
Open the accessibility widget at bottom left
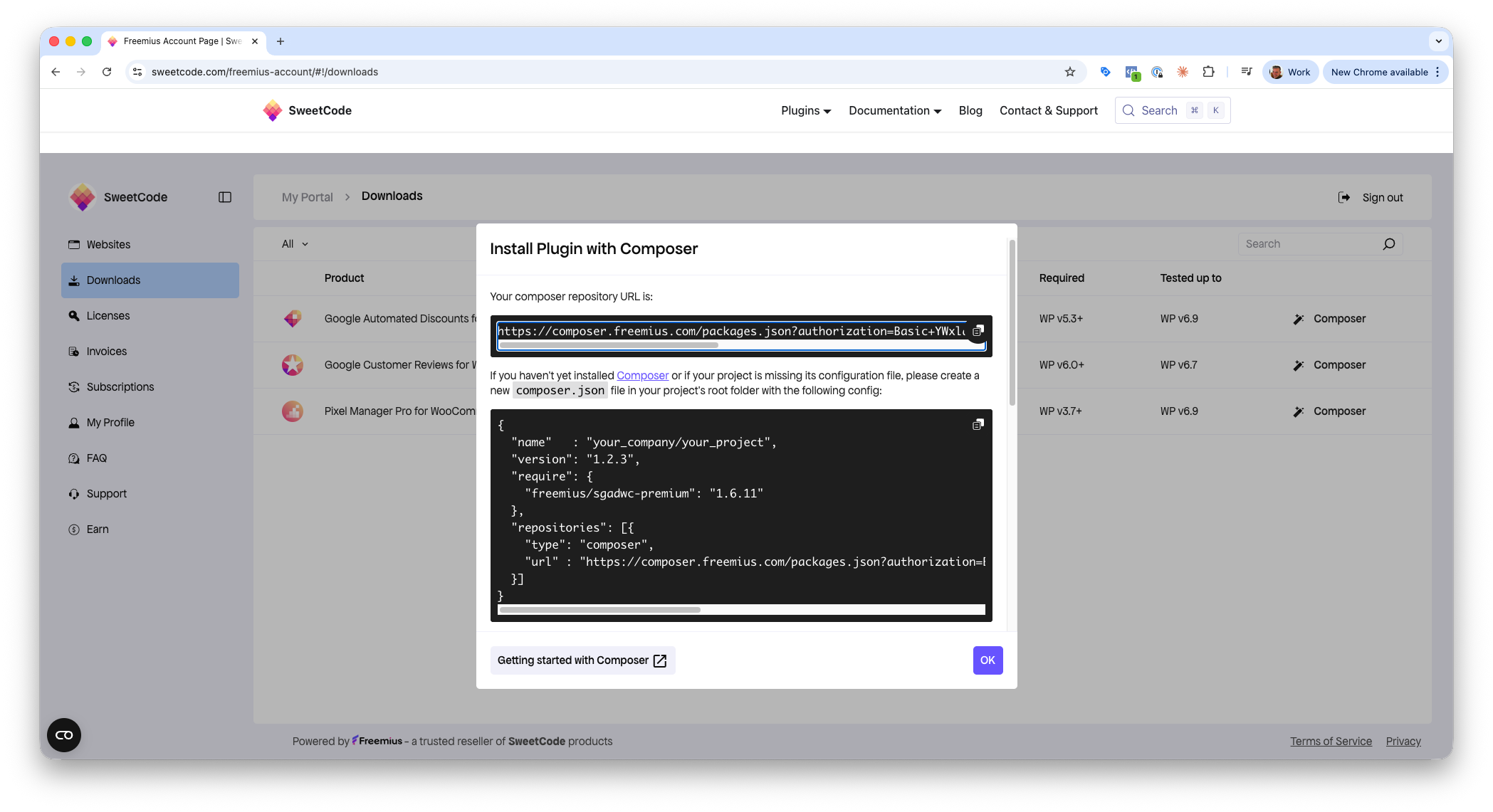pyautogui.click(x=63, y=735)
